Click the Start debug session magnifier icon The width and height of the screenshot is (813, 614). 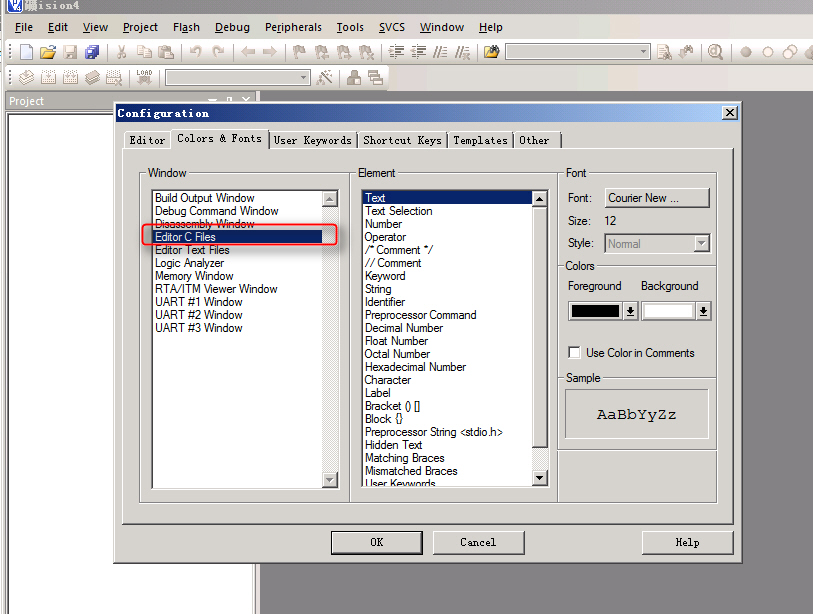point(715,52)
